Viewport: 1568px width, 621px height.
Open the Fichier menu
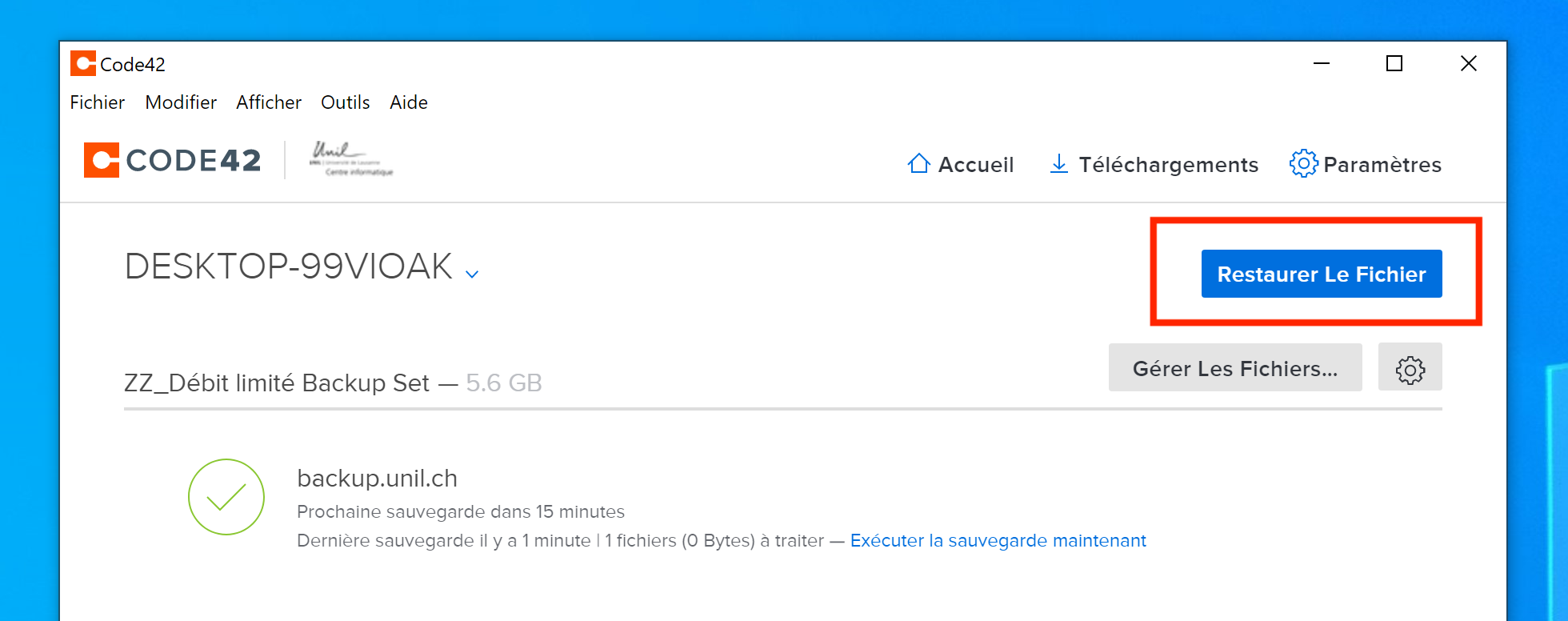click(x=97, y=102)
